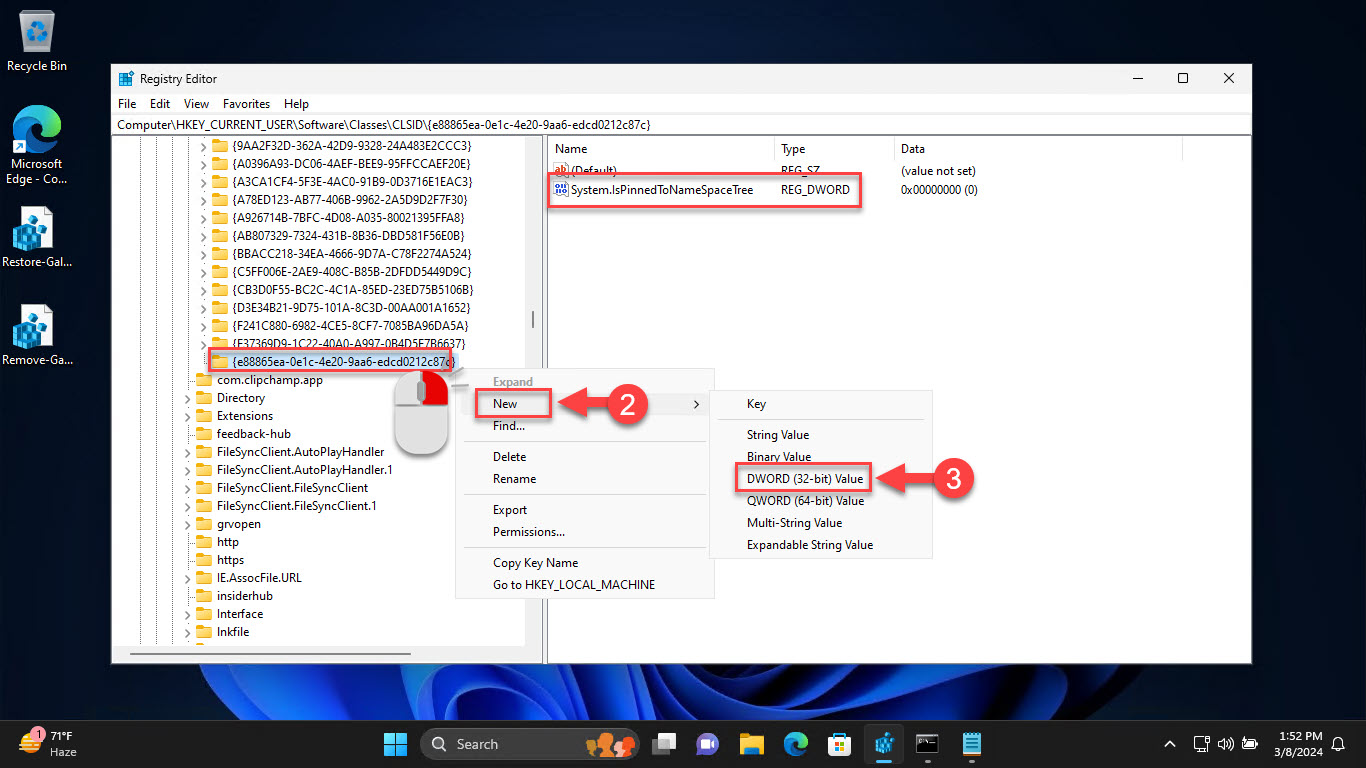1366x768 pixels.
Task: Select the System.IsPinnedToNameSpaceTree DWORD value icon
Action: click(x=561, y=189)
